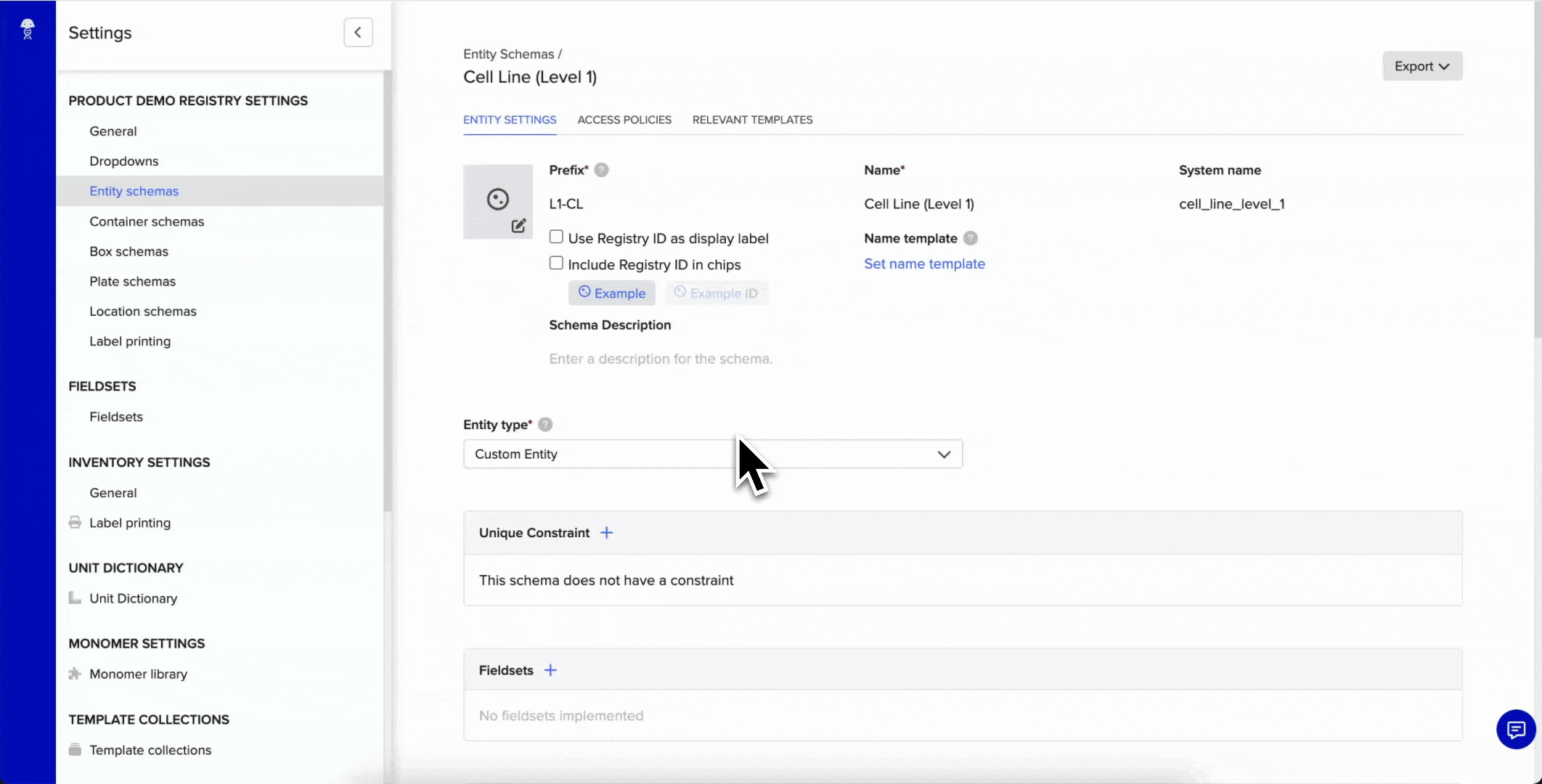Add a fieldset with plus icon
Screen dimensions: 1542x784
(x=550, y=670)
